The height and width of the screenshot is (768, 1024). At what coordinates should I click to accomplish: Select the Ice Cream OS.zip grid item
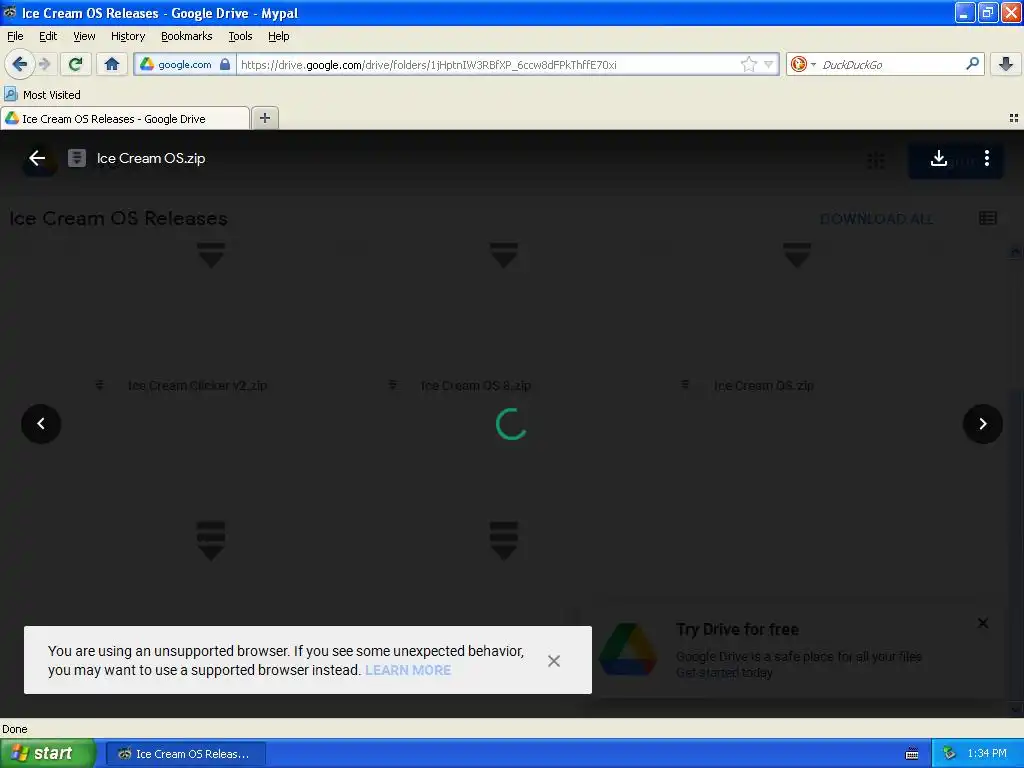763,385
